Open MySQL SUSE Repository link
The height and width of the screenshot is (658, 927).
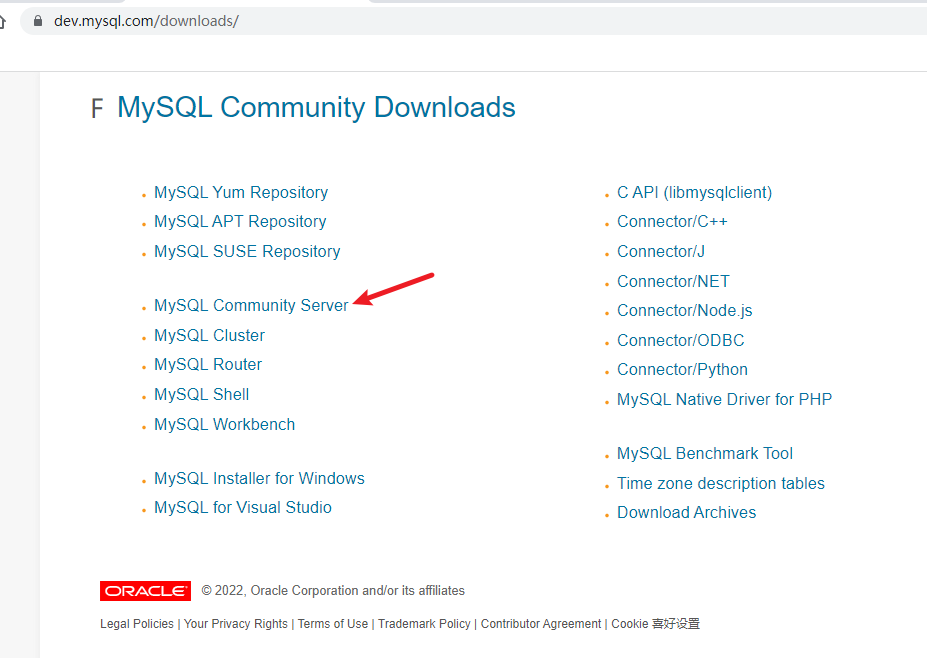247,251
